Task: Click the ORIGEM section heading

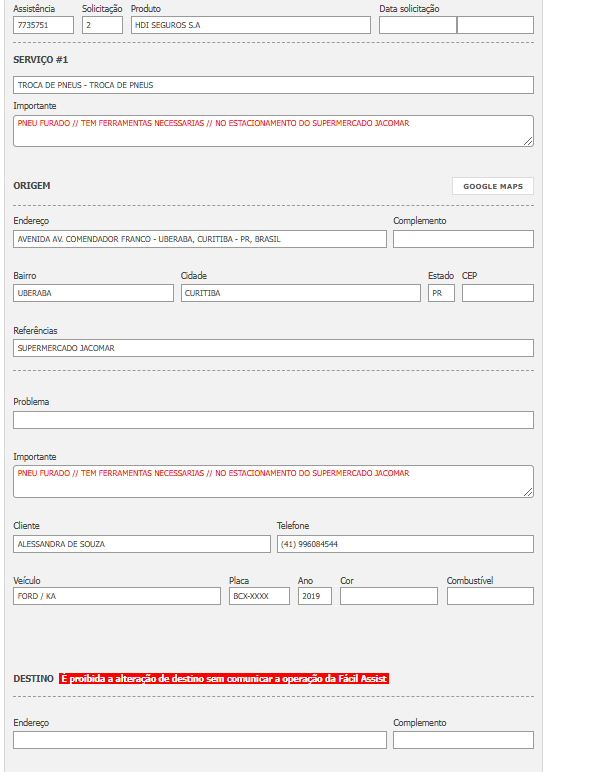Action: coord(32,186)
